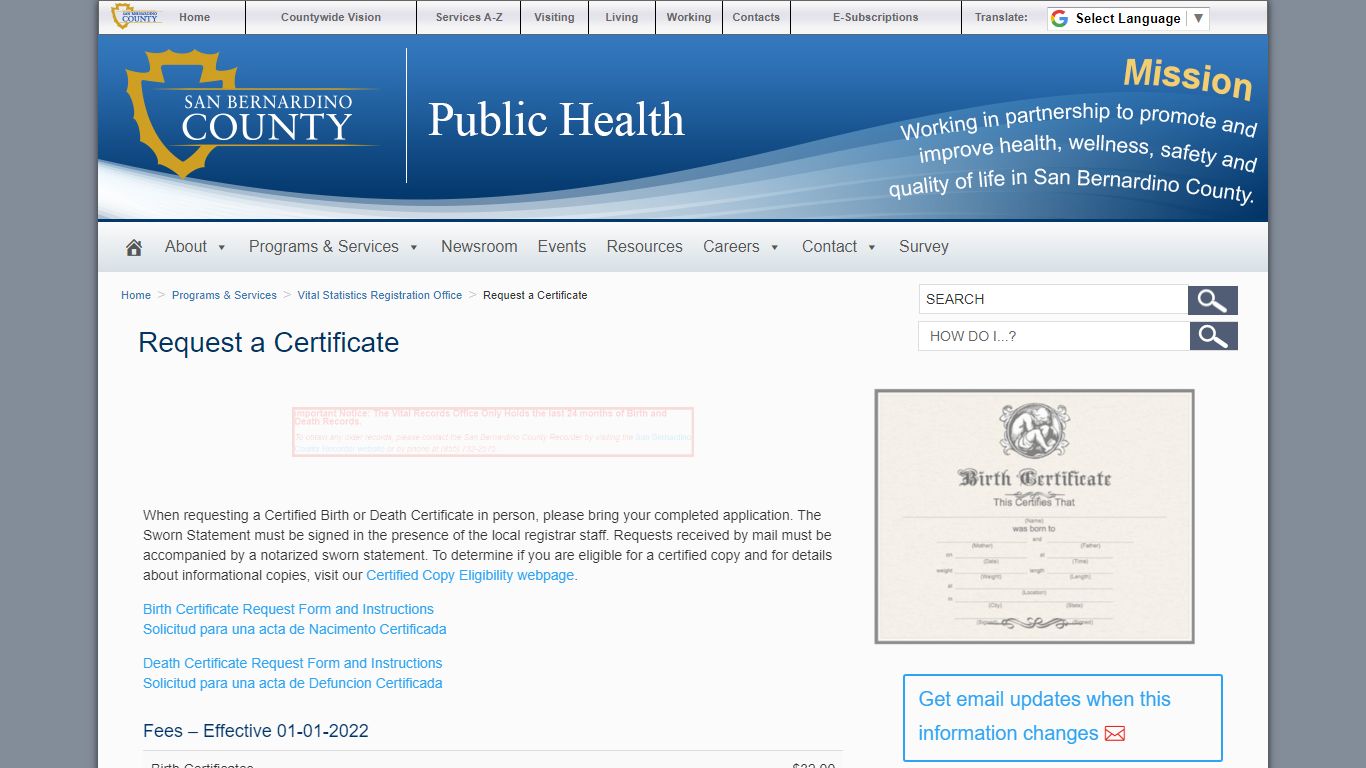This screenshot has width=1366, height=768.
Task: Click the Fees – Effective 01-01-2022 heading
Action: (x=256, y=731)
